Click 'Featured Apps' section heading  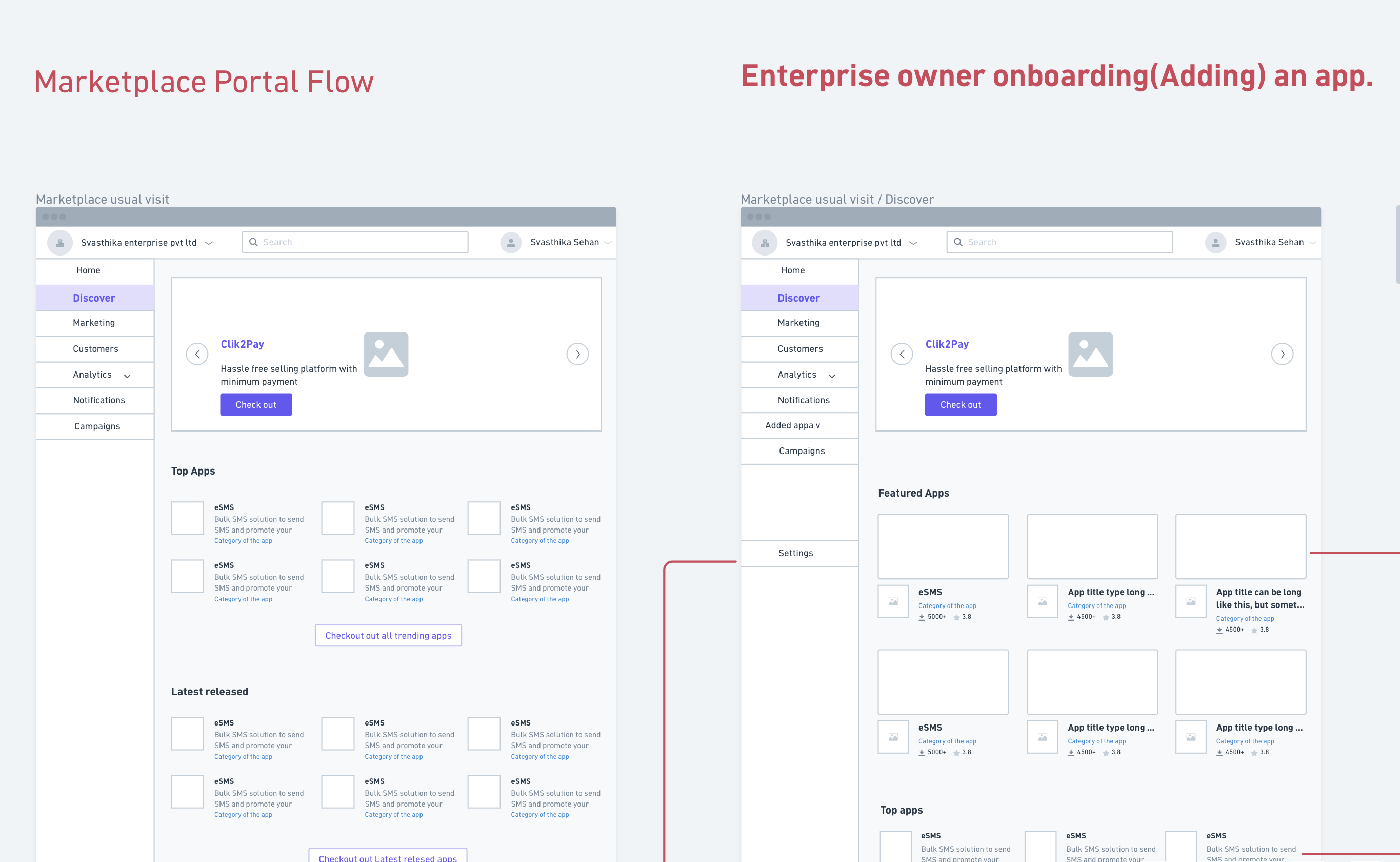(x=913, y=493)
